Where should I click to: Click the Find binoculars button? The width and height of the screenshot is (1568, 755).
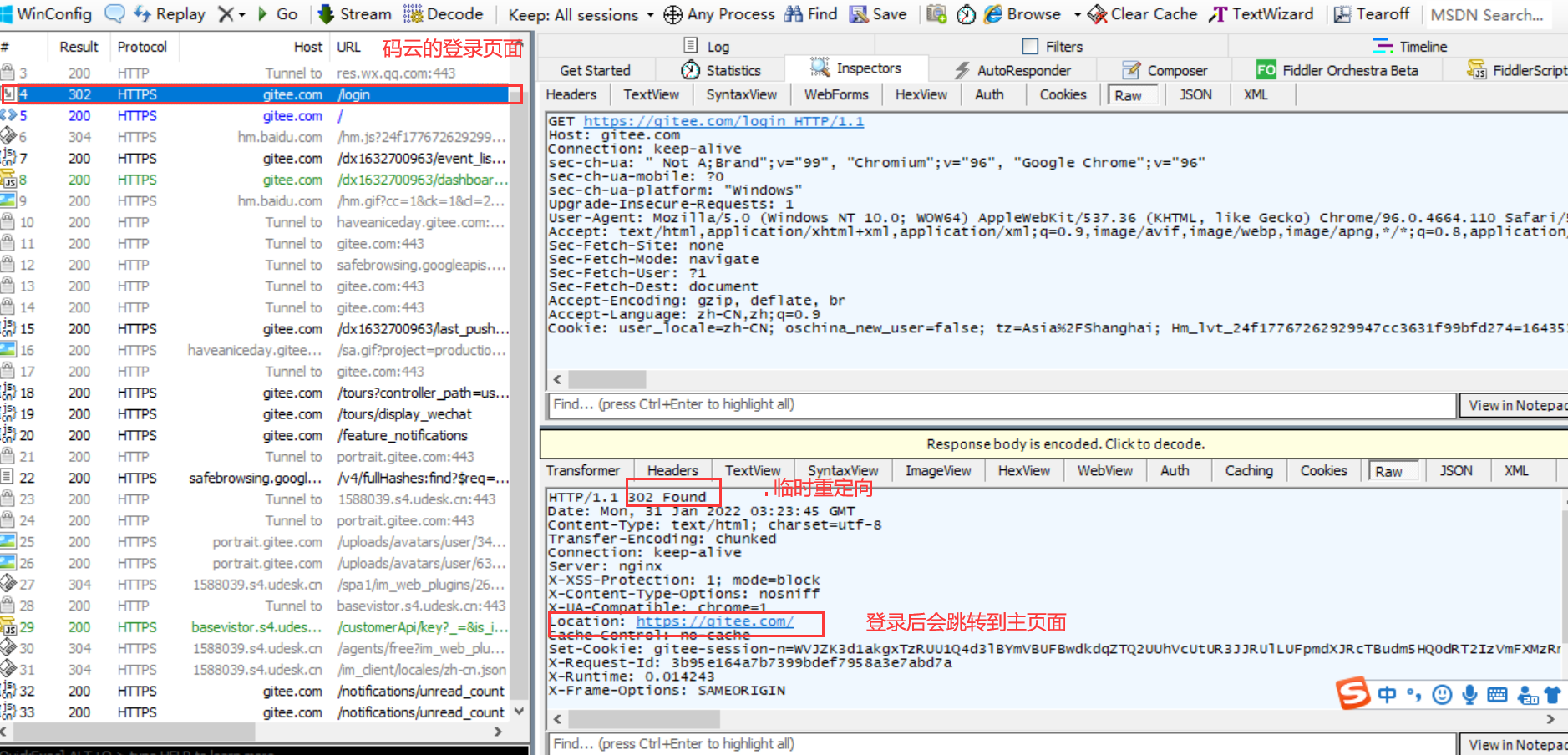[x=810, y=13]
